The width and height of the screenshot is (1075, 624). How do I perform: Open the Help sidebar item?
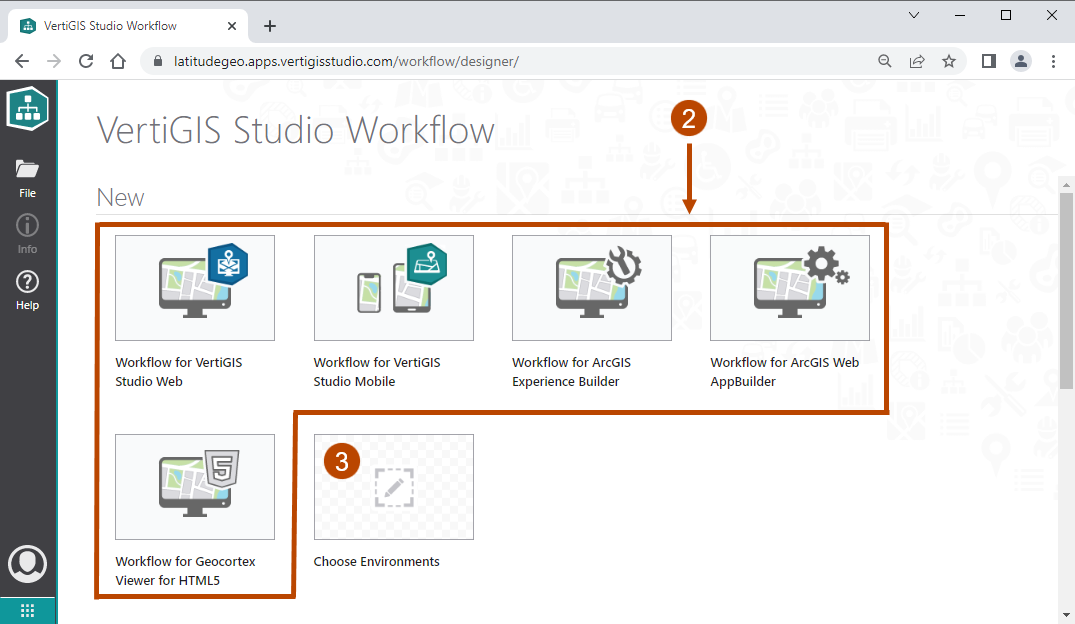point(27,290)
